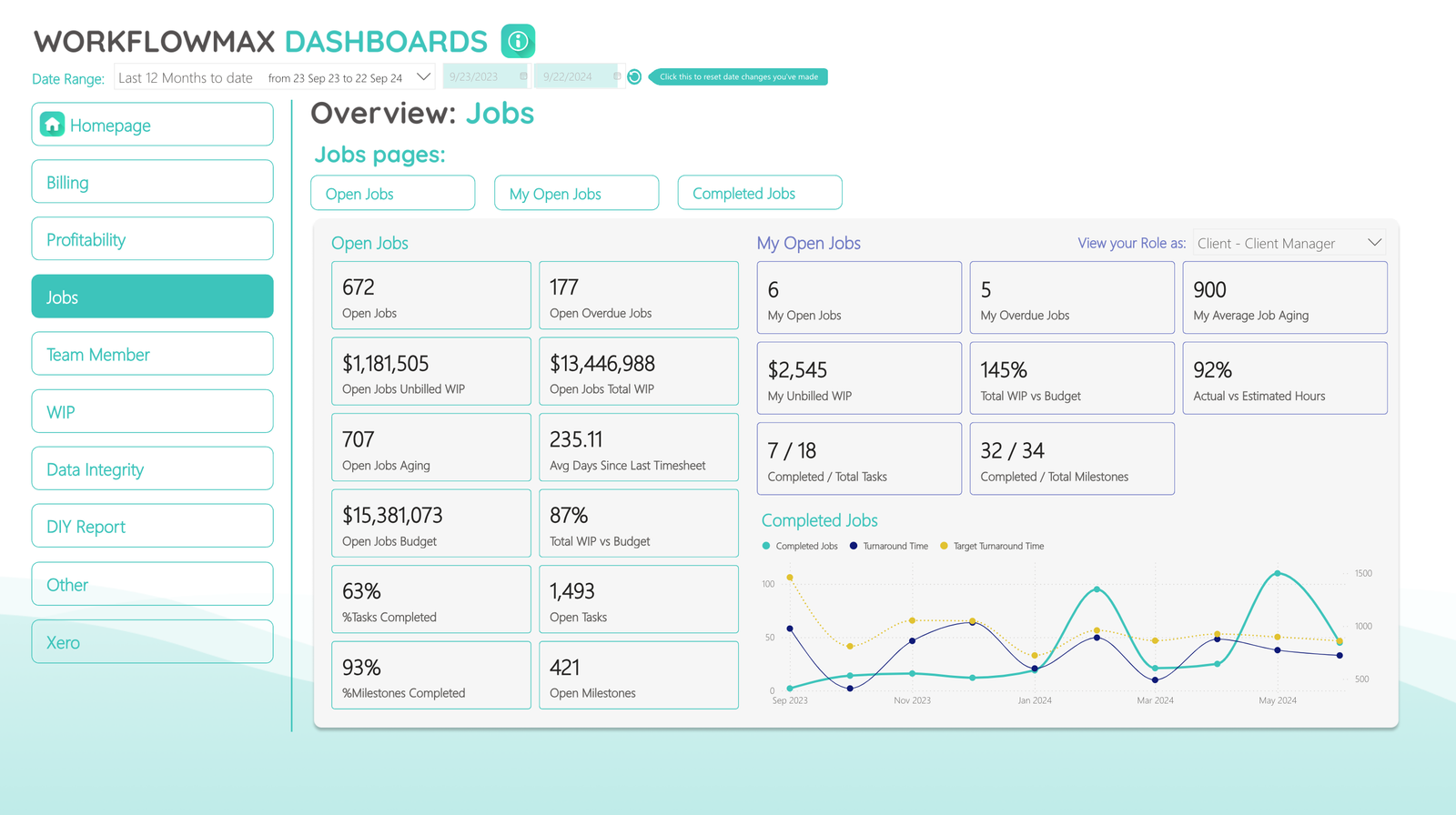The width and height of the screenshot is (1456, 815).
Task: Click the navy Turnaround Time legend marker
Action: coord(854,546)
